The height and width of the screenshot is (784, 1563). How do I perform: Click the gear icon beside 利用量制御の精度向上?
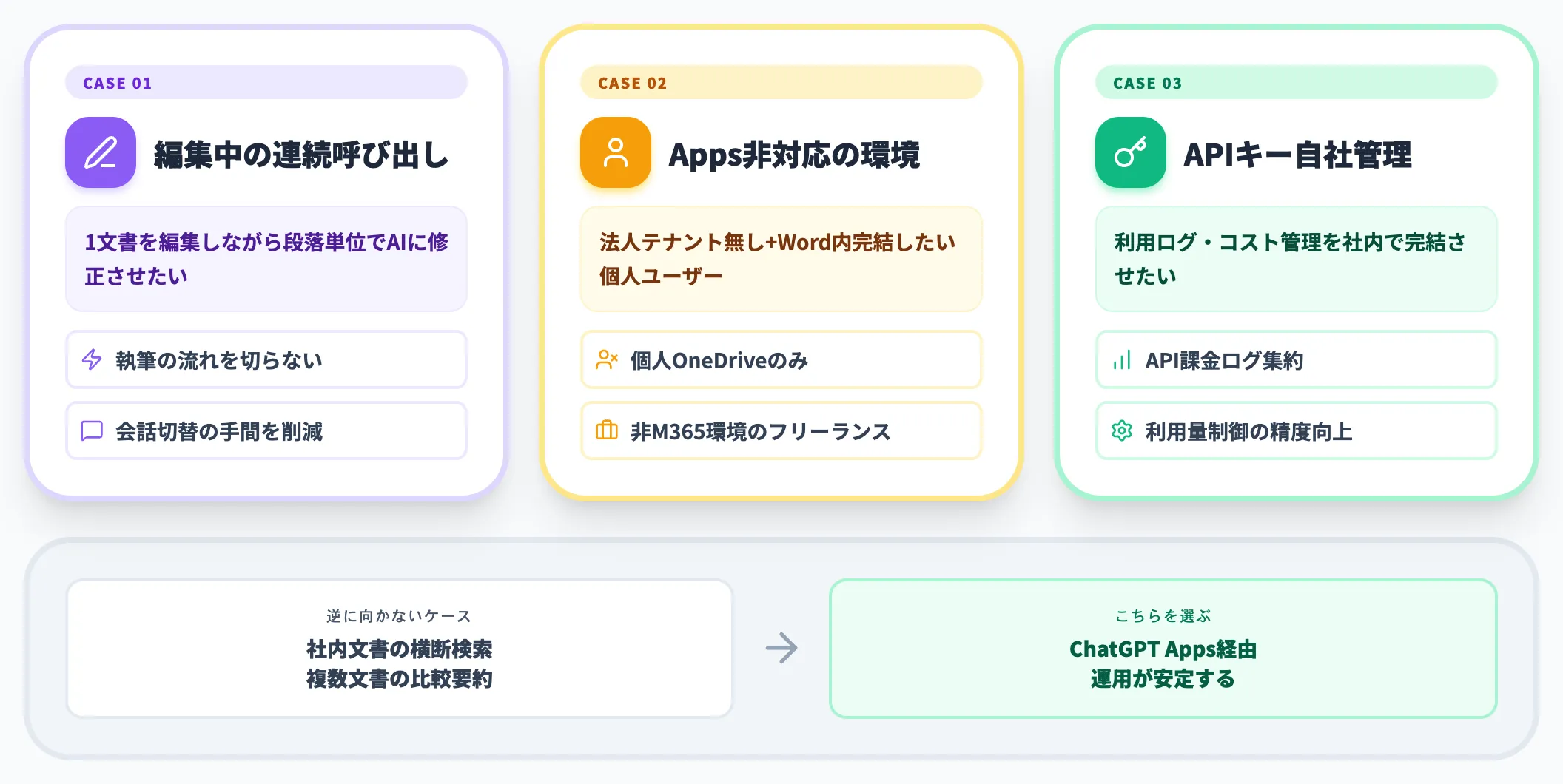1122,430
